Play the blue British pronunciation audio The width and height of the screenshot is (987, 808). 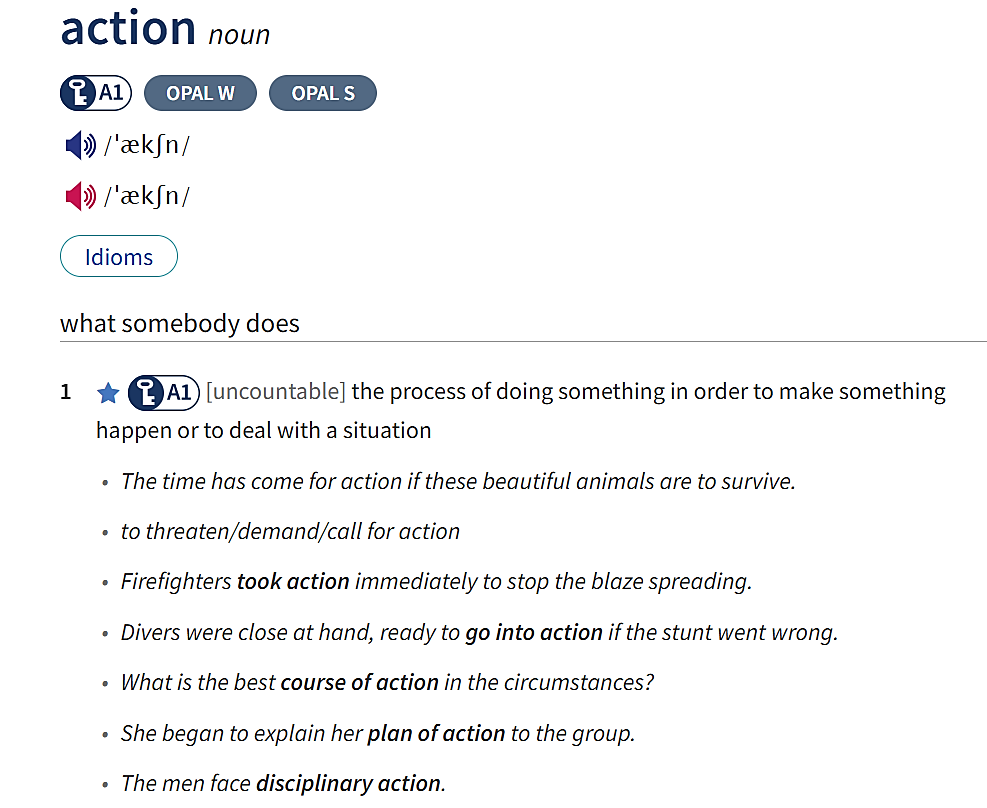click(80, 146)
